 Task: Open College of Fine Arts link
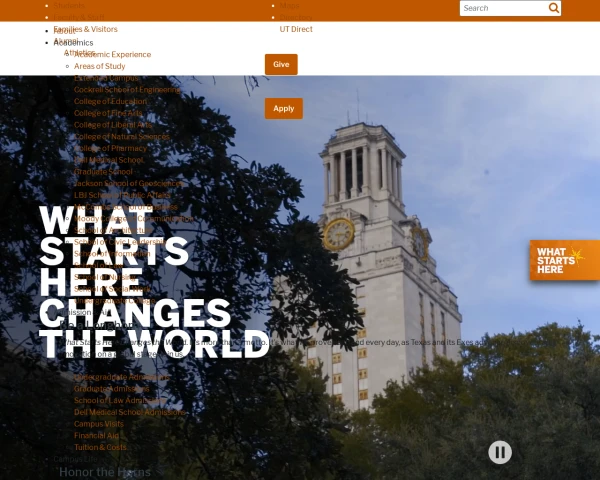108,113
